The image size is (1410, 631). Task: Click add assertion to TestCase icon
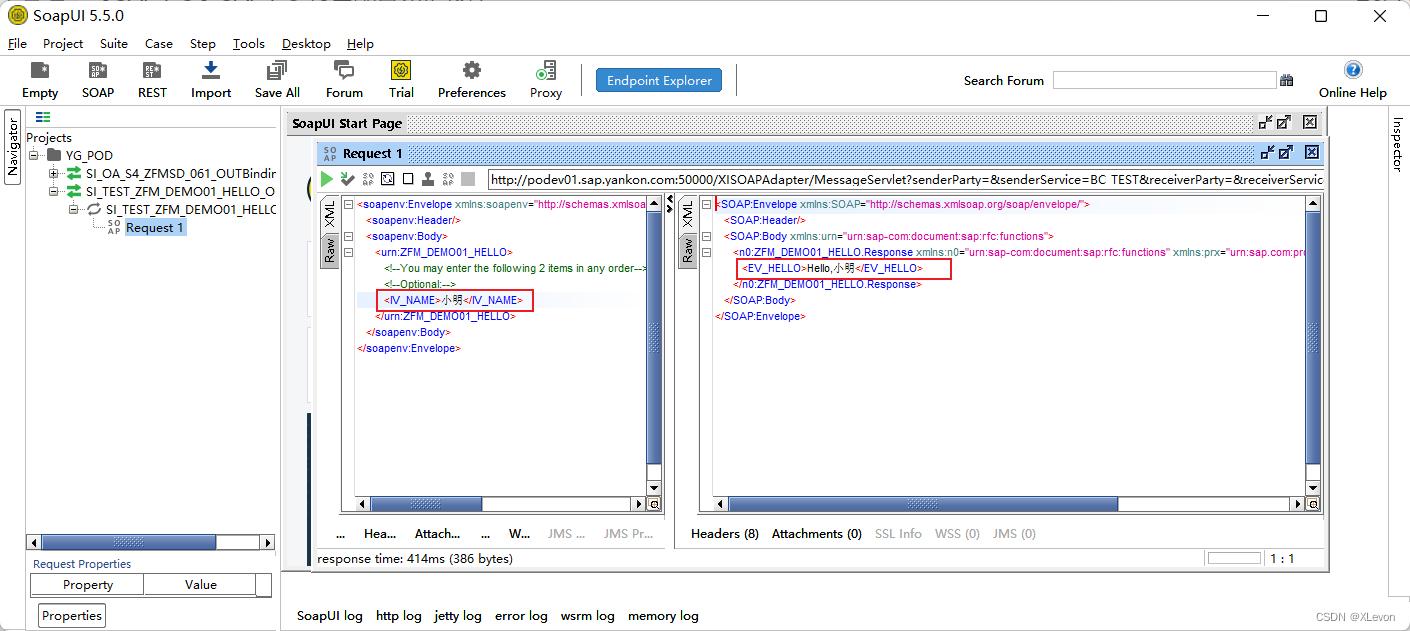tap(347, 179)
